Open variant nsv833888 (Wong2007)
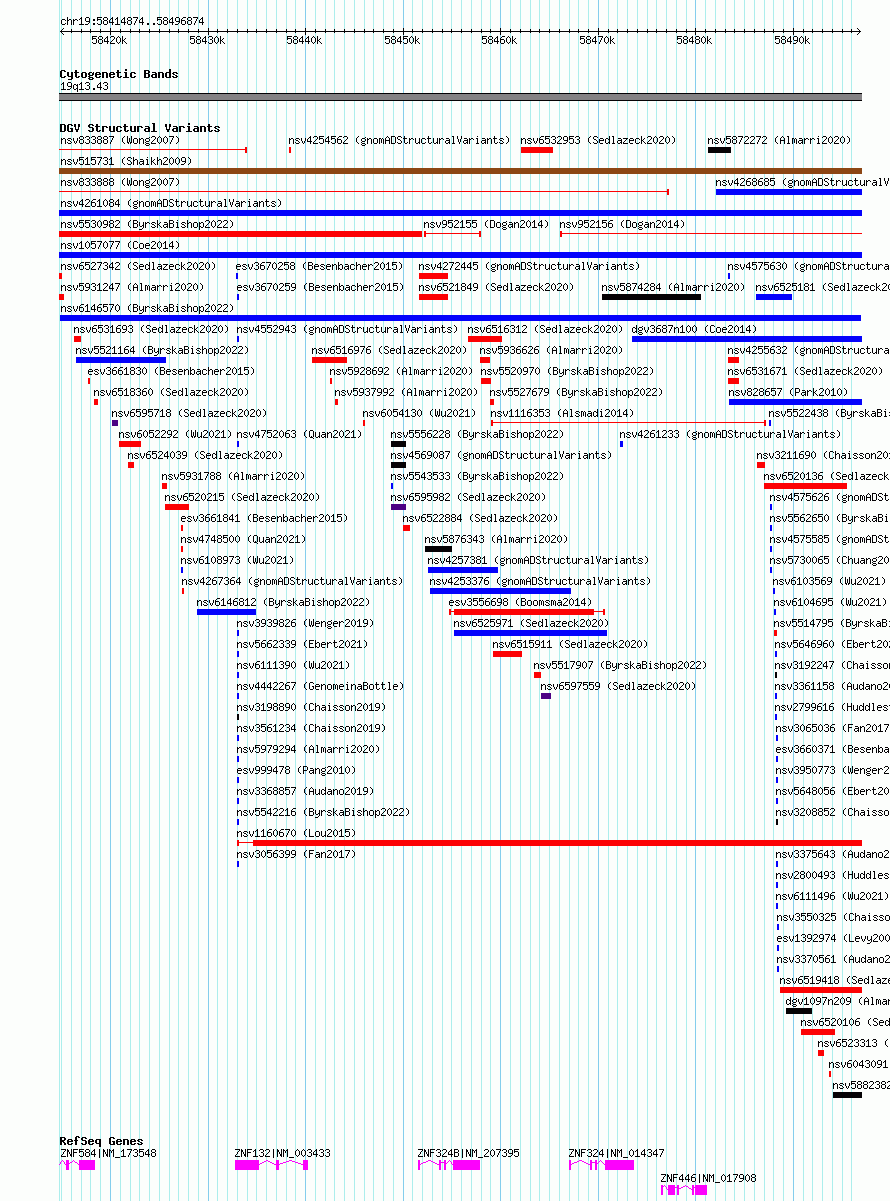 120,182
